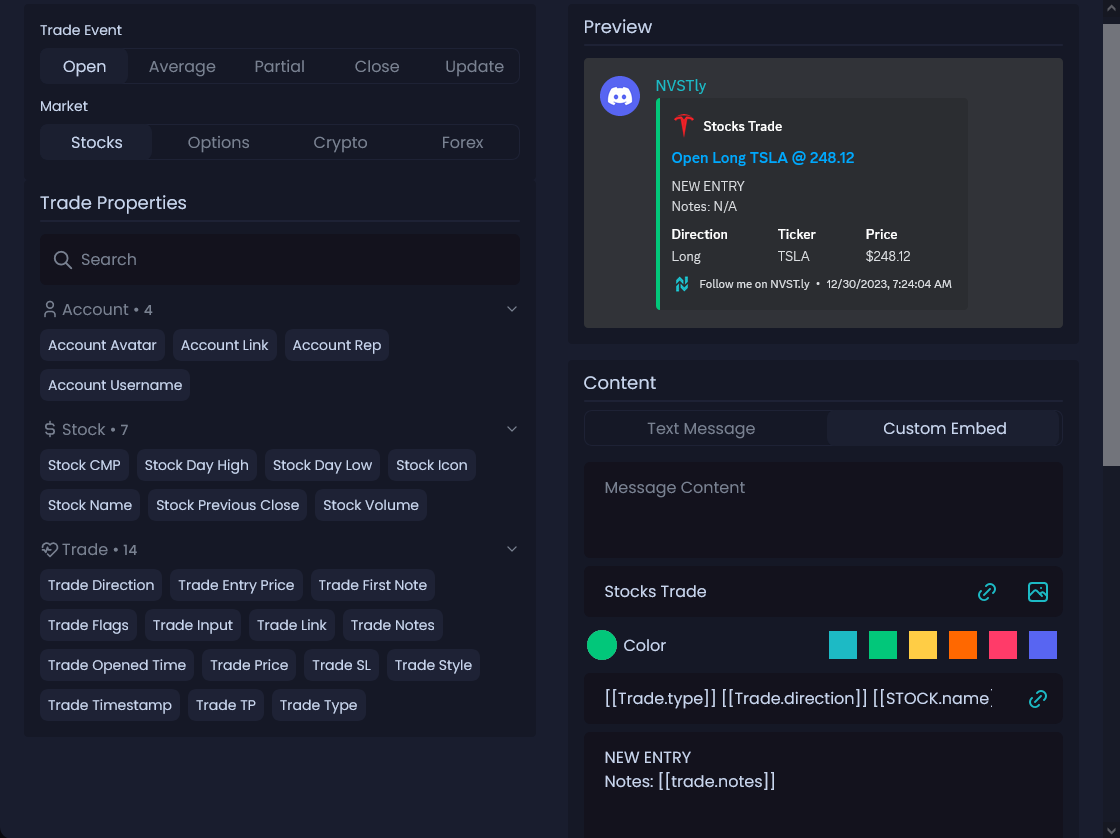Open the 'Open Long TSLA @ 248.12' preview link
This screenshot has height=838, width=1120.
click(762, 158)
